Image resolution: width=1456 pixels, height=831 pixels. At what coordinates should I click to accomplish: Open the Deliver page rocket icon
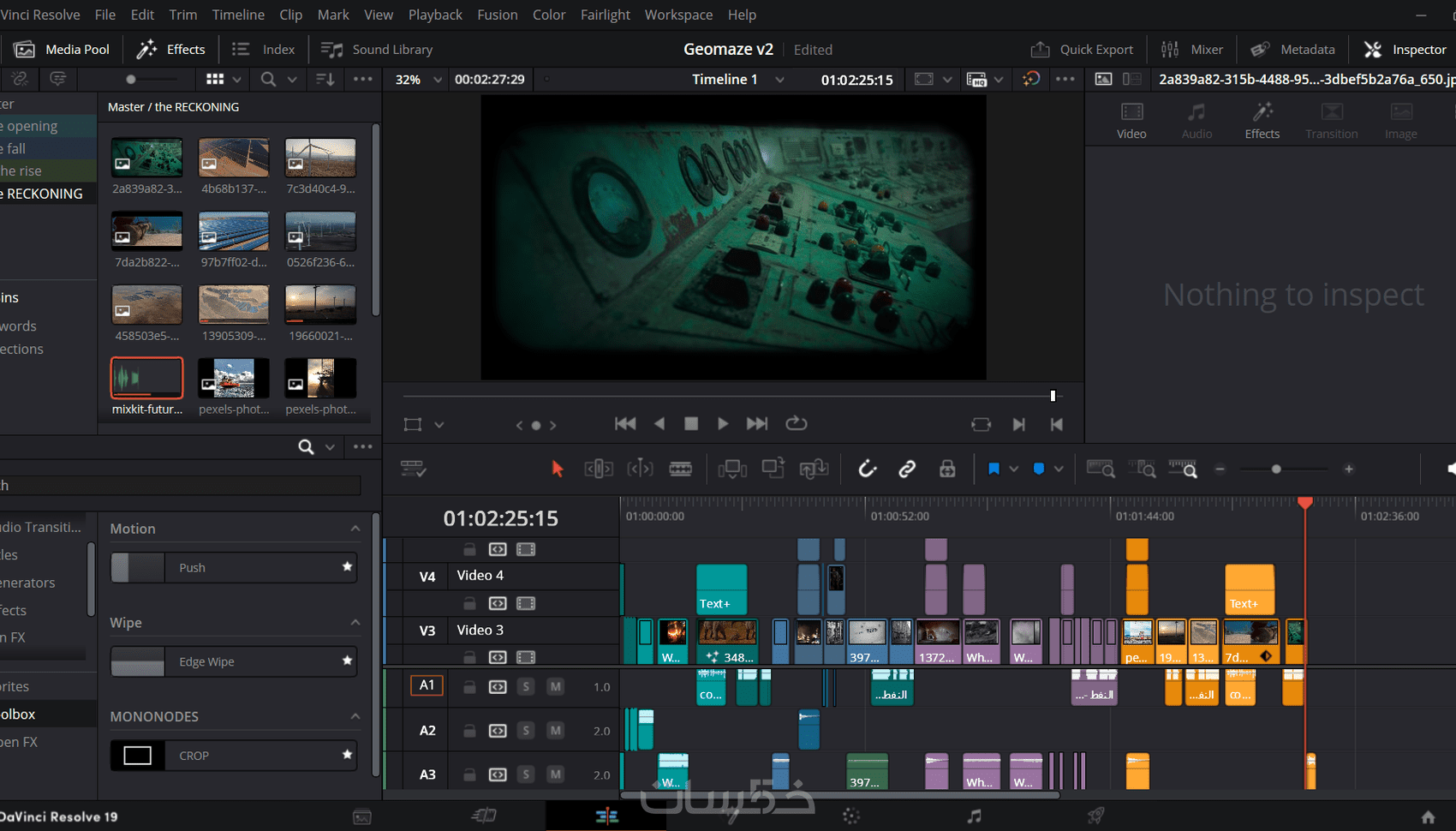[x=1095, y=816]
